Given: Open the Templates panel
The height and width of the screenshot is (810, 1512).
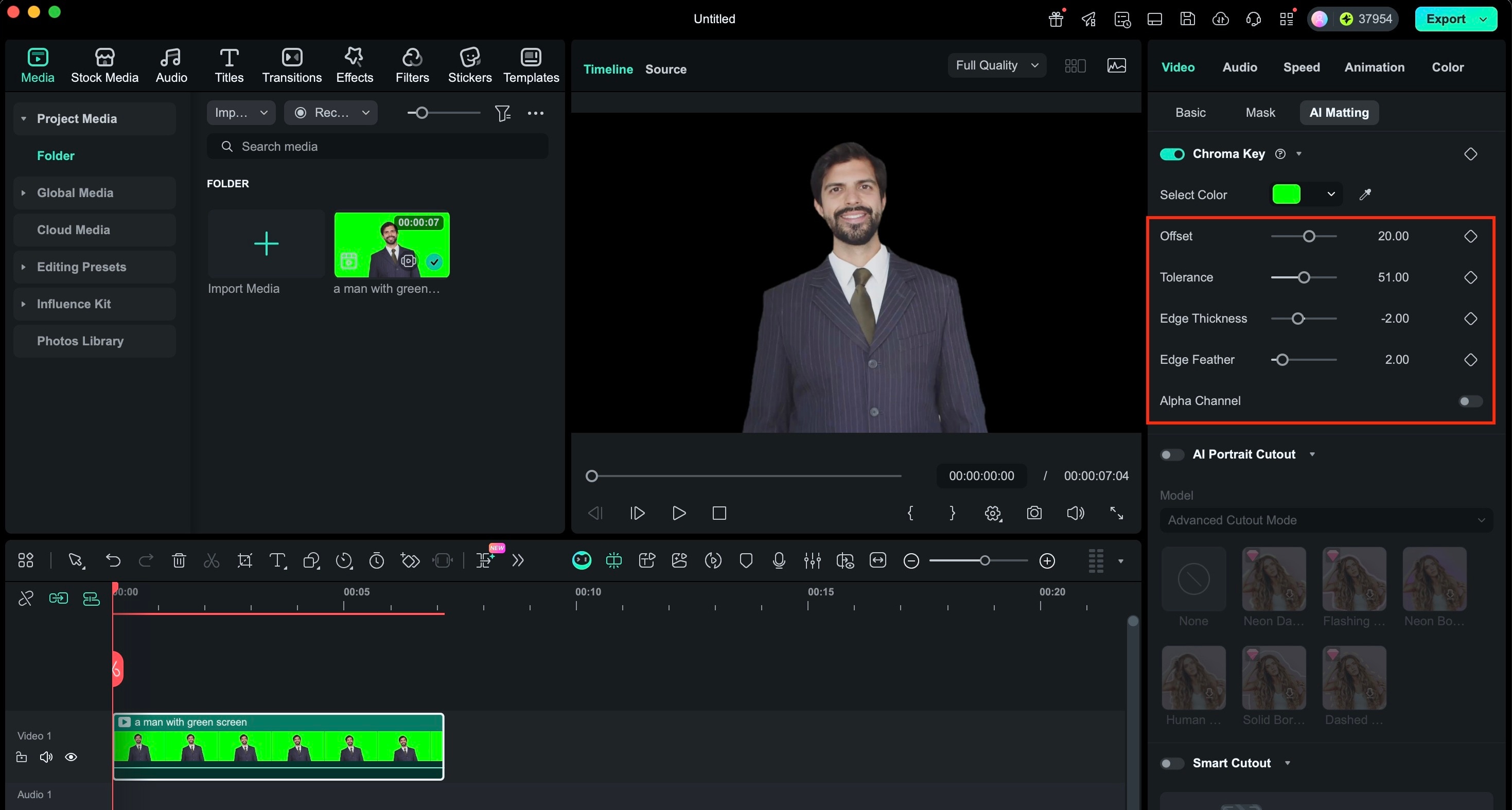Looking at the screenshot, I should (x=530, y=64).
